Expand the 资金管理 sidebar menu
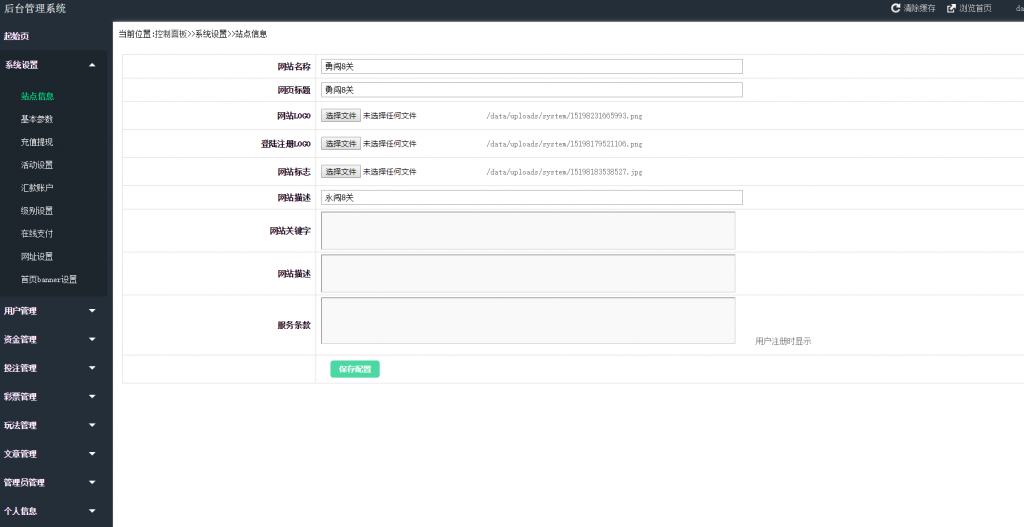Image resolution: width=1024 pixels, height=527 pixels. [92, 339]
